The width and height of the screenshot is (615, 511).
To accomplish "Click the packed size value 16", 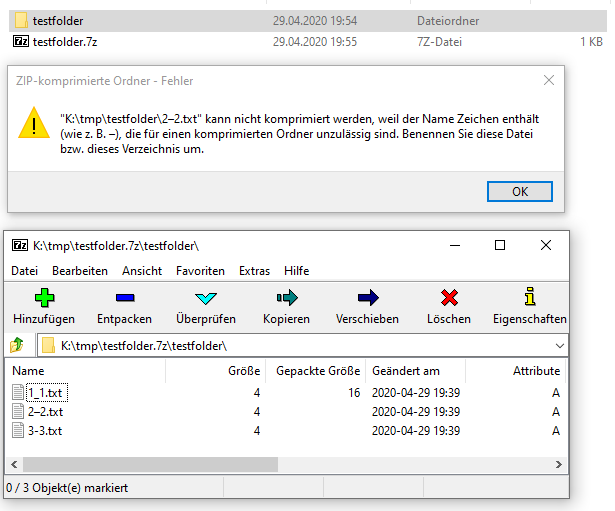I will pyautogui.click(x=354, y=393).
